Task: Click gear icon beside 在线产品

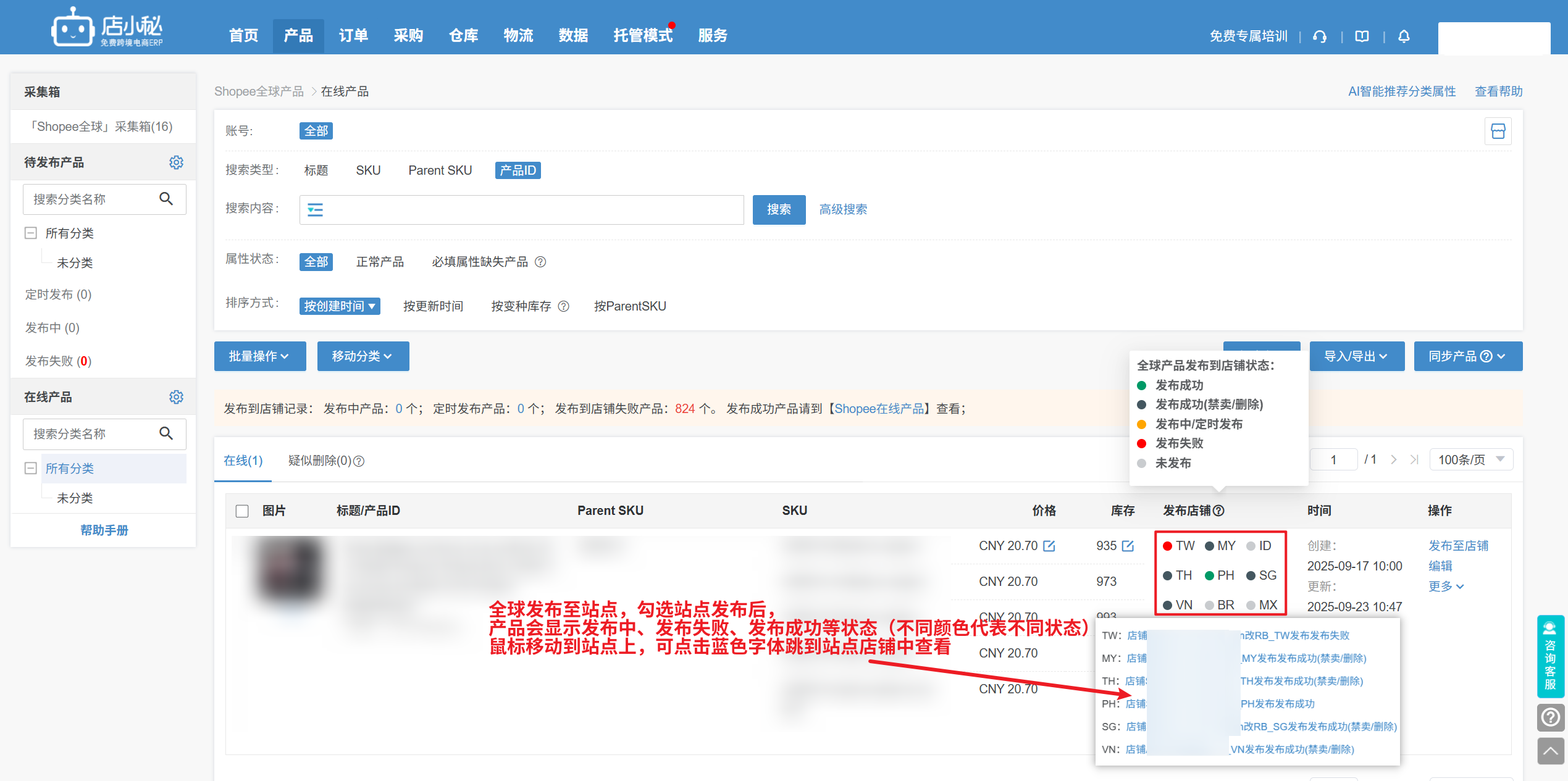Action: pyautogui.click(x=176, y=397)
